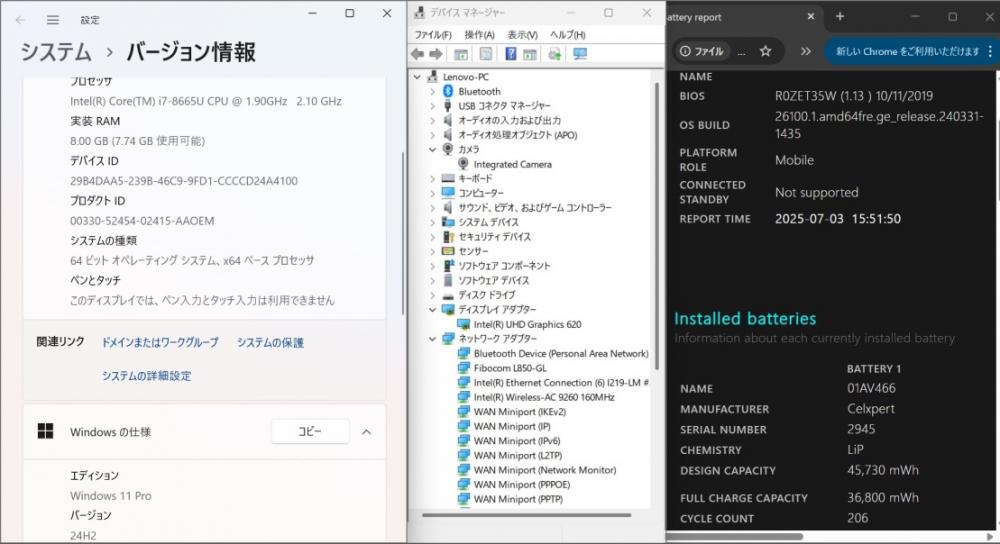
Task: Click the product ID 00330-52454-02415-AAOEM
Action: [x=142, y=221]
